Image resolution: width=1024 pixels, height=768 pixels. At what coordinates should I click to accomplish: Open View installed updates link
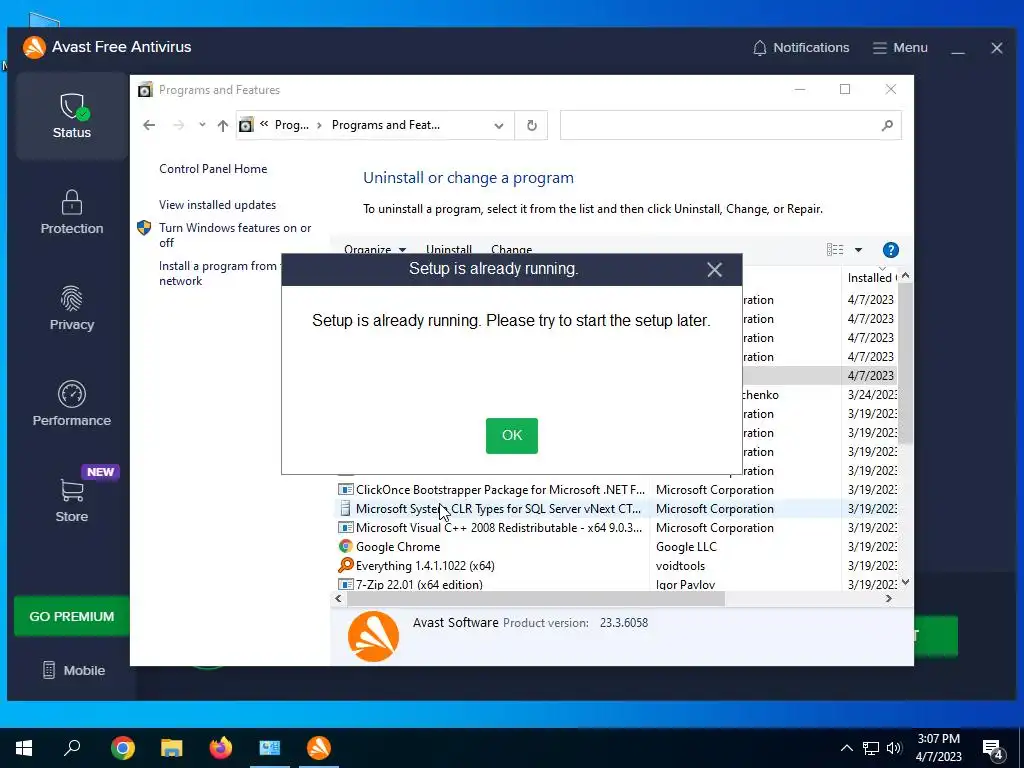(x=217, y=205)
